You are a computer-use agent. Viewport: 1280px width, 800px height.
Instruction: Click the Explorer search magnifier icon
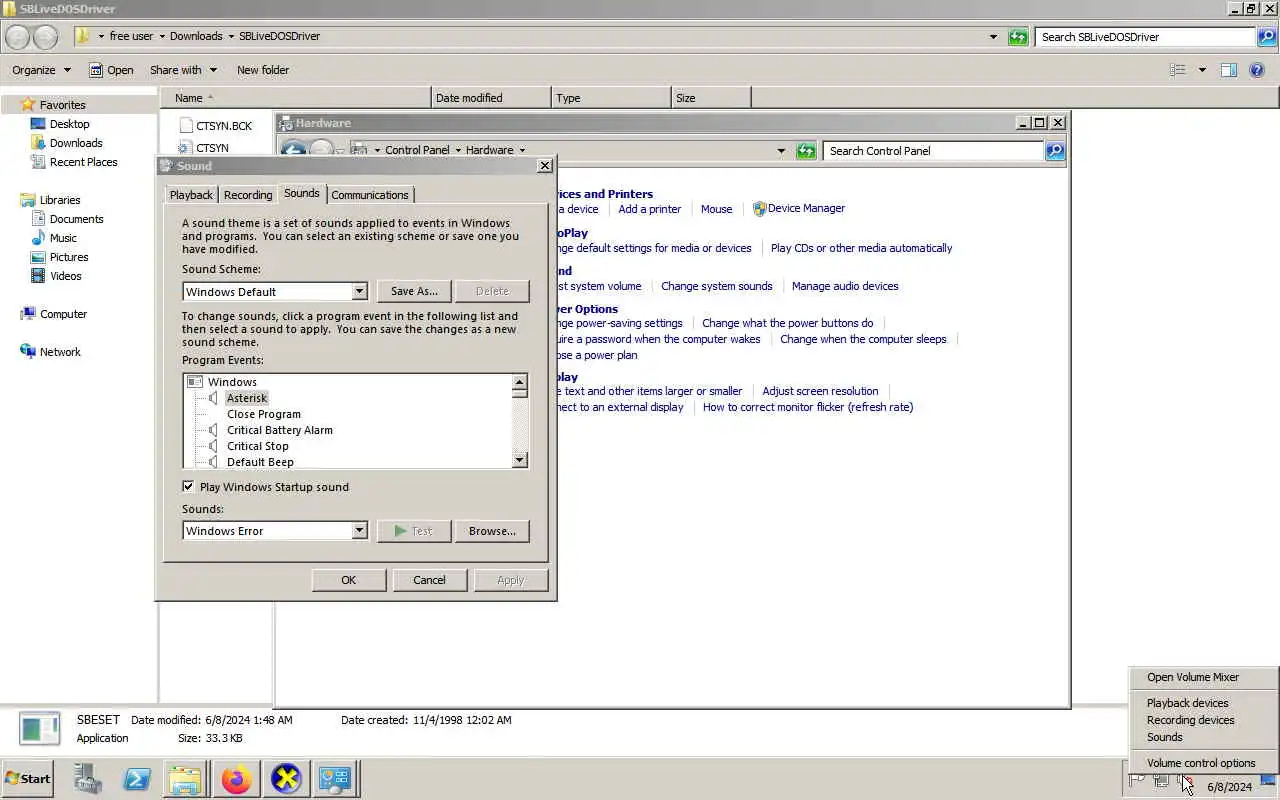tap(1268, 37)
